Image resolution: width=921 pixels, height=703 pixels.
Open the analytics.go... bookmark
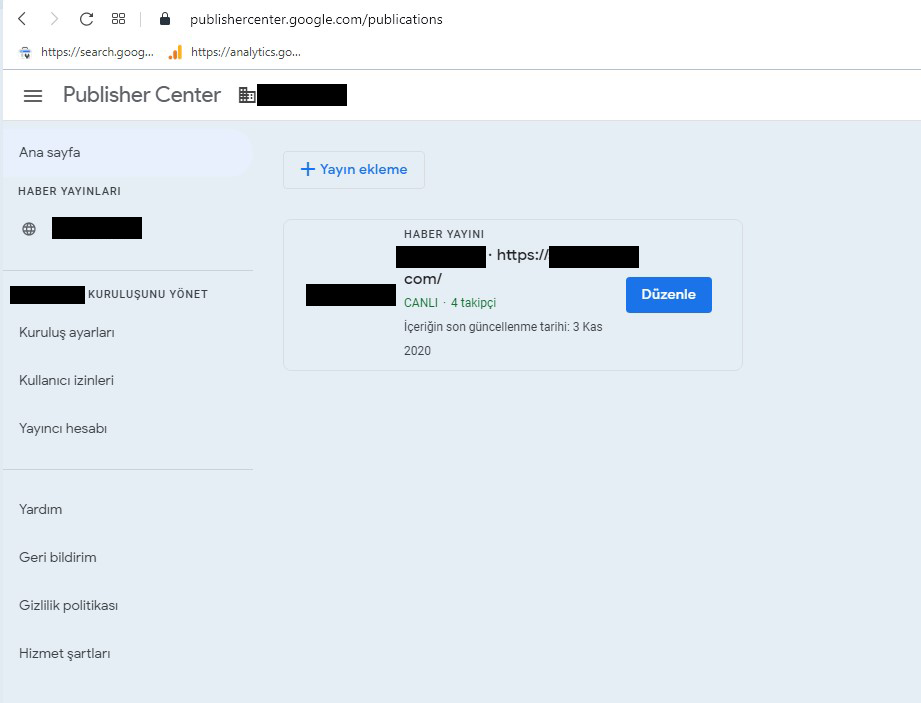click(x=234, y=52)
